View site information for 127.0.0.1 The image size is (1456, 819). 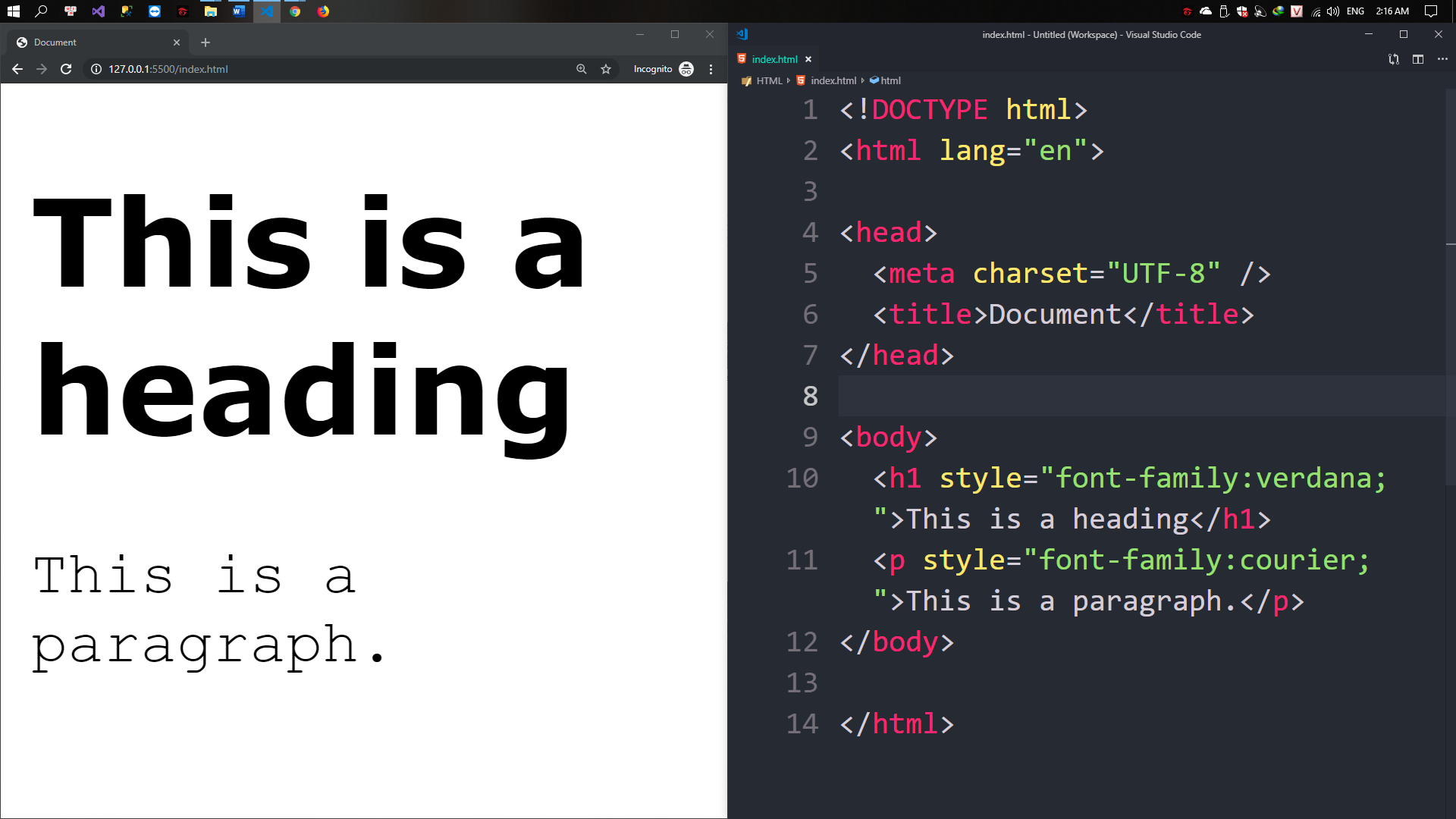click(x=96, y=69)
